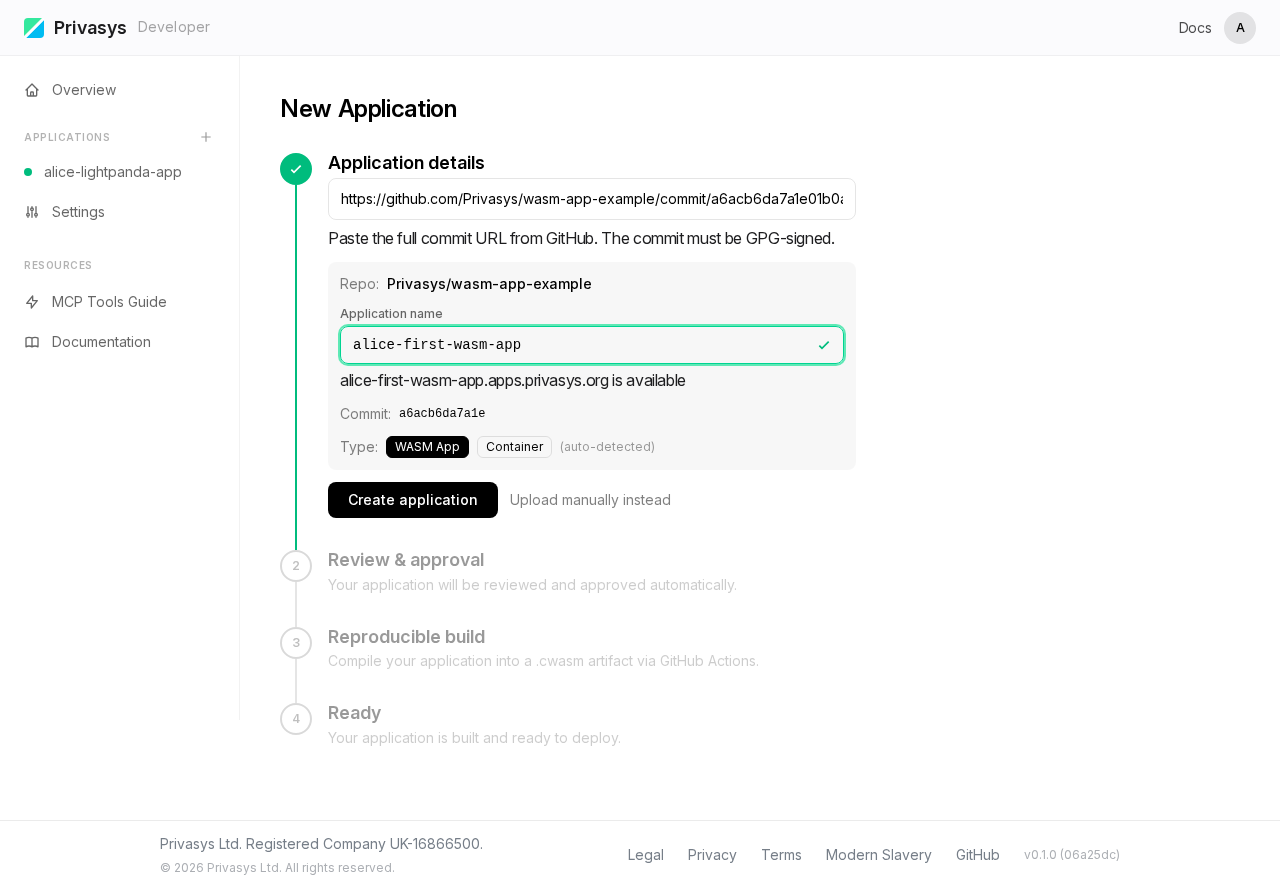Screen dimensions: 1280x889
Task: Open the A avatar in the top right
Action: pyautogui.click(x=1240, y=27)
